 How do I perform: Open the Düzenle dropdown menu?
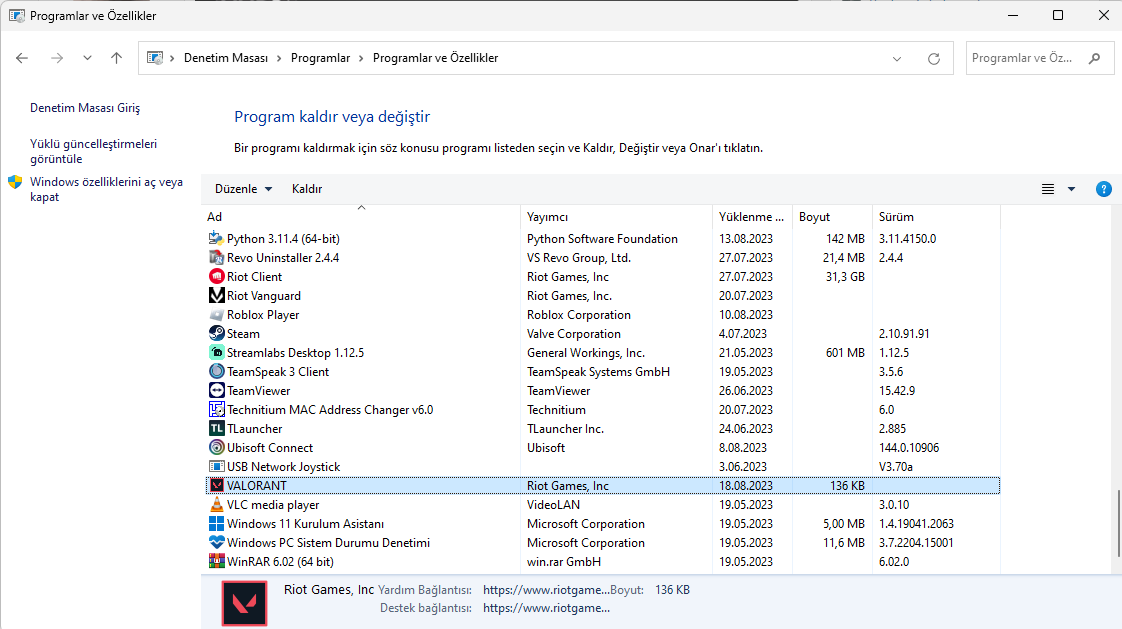click(243, 189)
